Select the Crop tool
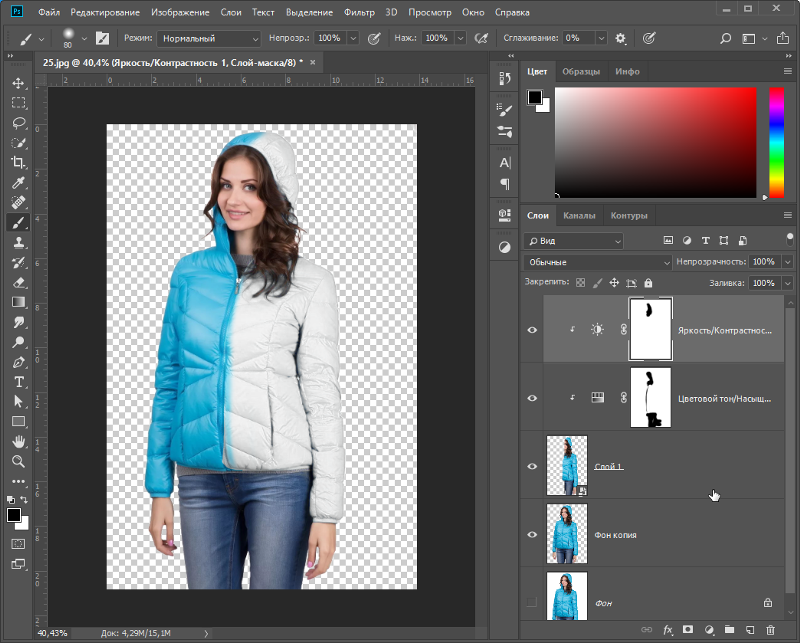The height and width of the screenshot is (643, 800). tap(18, 163)
